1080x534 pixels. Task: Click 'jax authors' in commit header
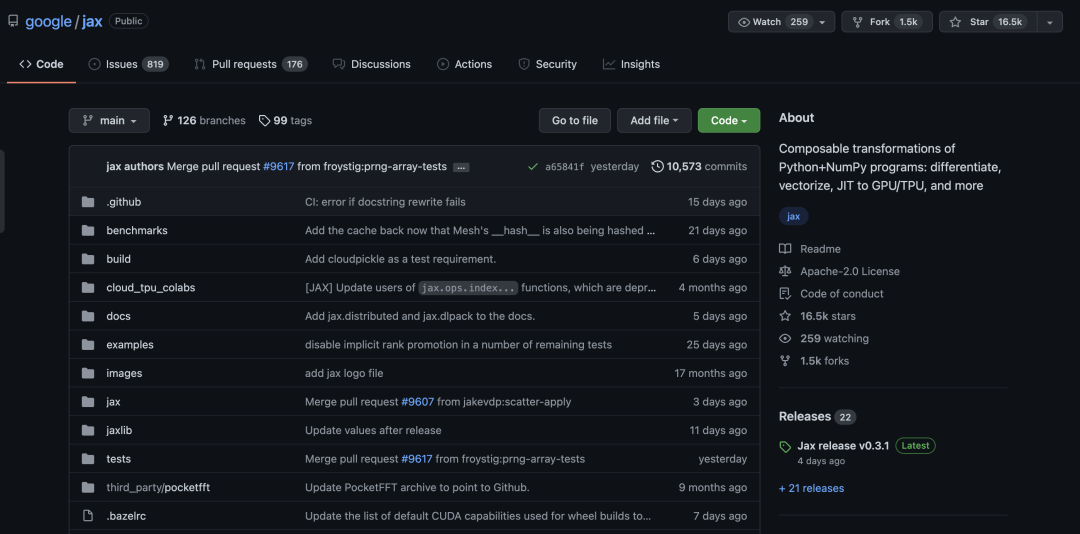[x=135, y=167]
